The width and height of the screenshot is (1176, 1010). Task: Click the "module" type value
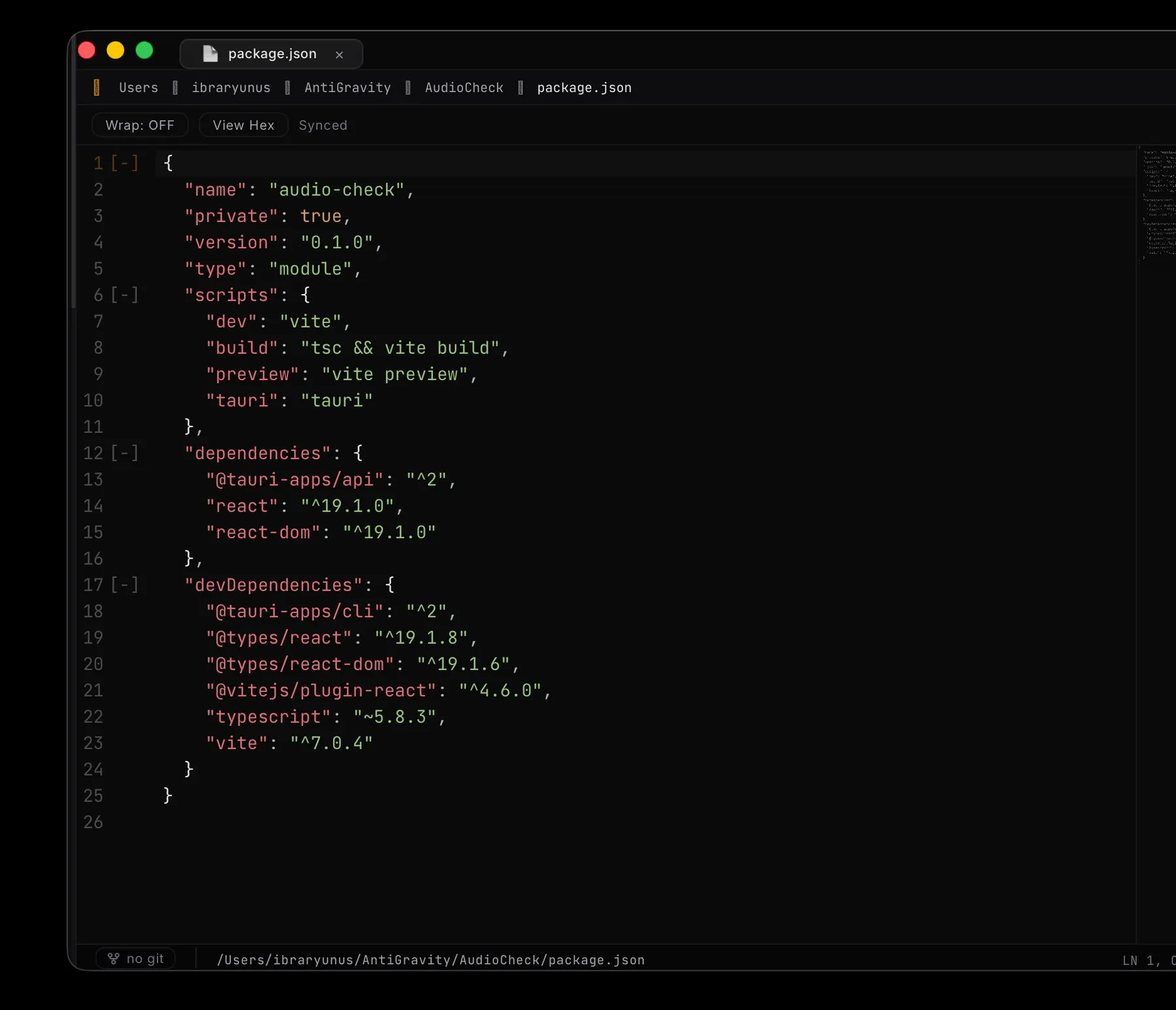click(x=310, y=269)
